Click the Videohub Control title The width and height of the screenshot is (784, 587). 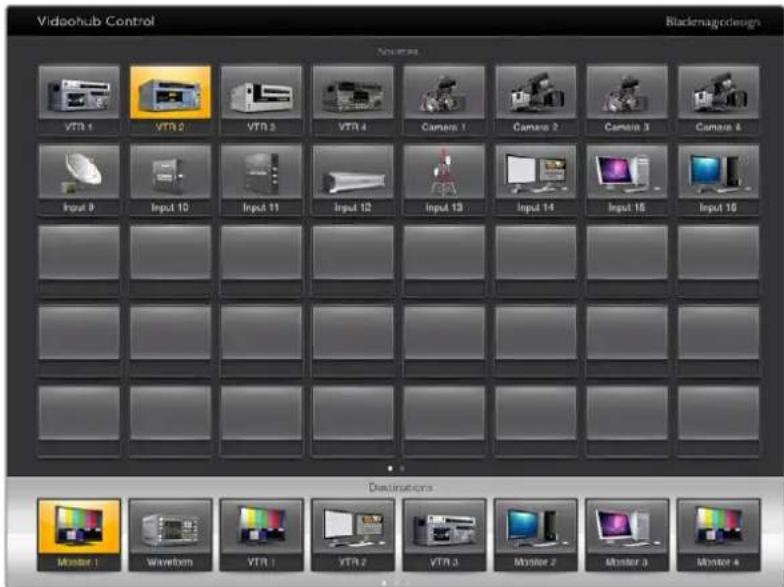click(96, 21)
